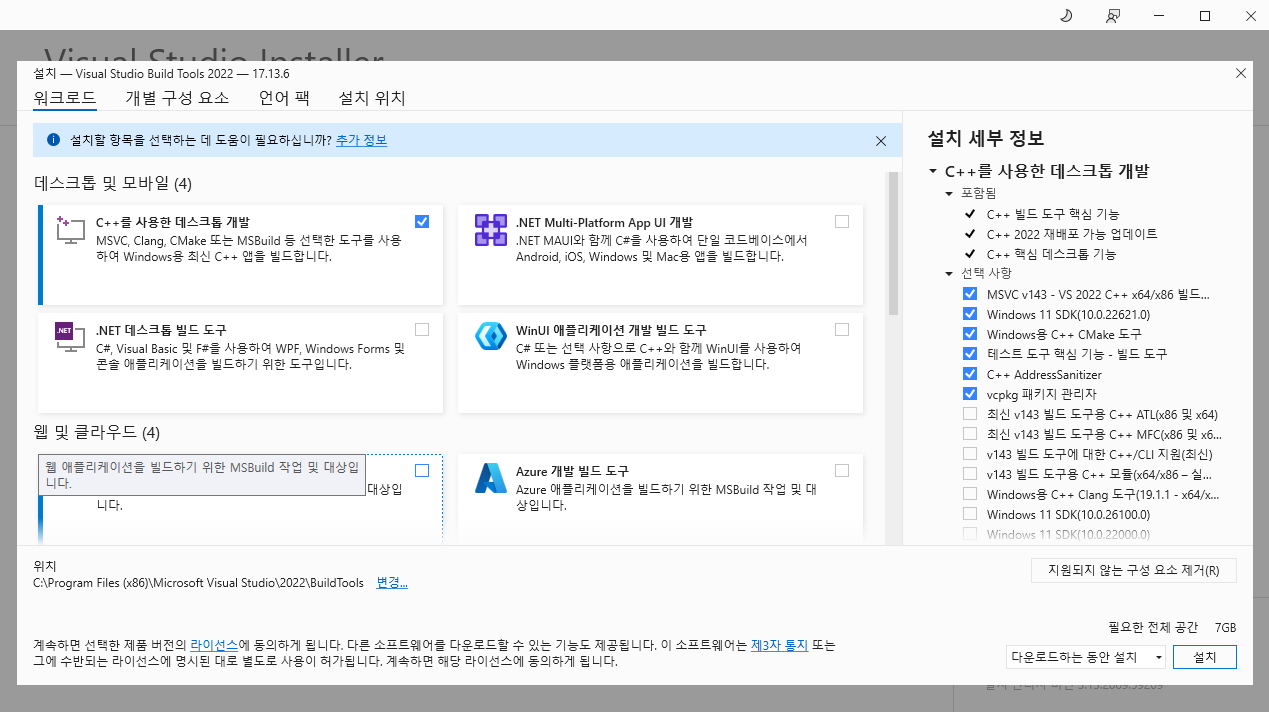Open the 다운로드하는 동안 설치 dropdown

click(1086, 658)
